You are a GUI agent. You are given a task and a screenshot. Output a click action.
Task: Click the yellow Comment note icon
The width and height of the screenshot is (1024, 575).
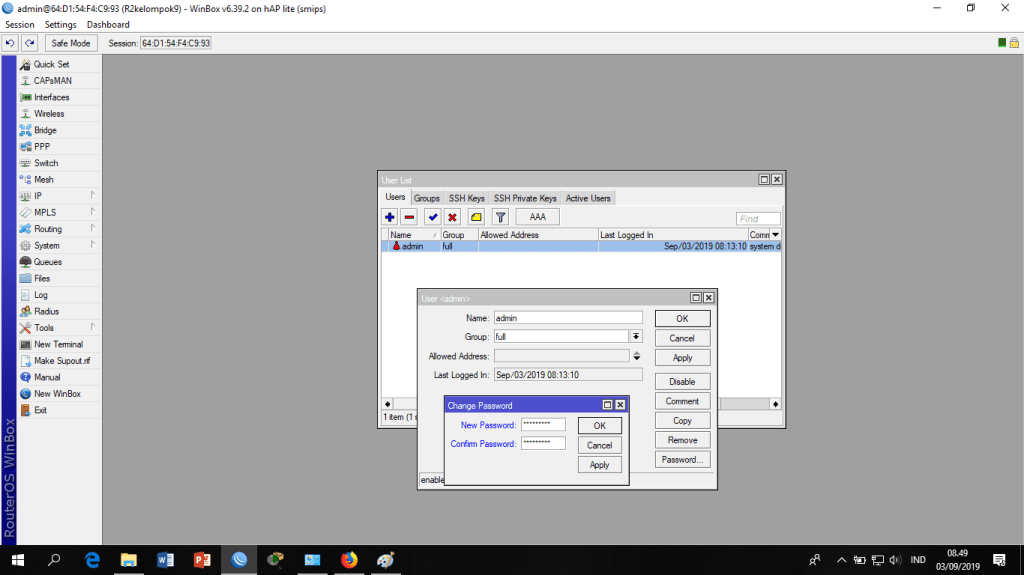tap(476, 217)
